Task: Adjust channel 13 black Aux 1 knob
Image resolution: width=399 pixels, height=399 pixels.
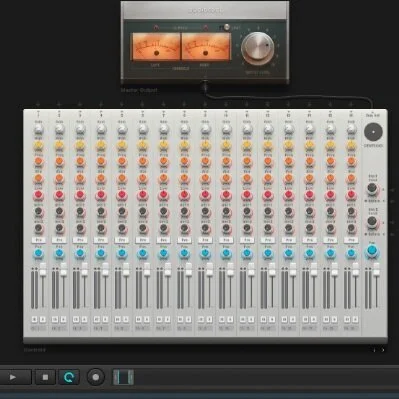Action: pyautogui.click(x=289, y=211)
